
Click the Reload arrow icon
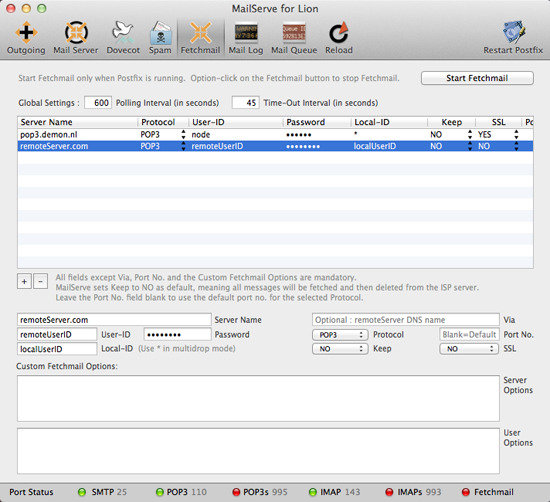[338, 33]
